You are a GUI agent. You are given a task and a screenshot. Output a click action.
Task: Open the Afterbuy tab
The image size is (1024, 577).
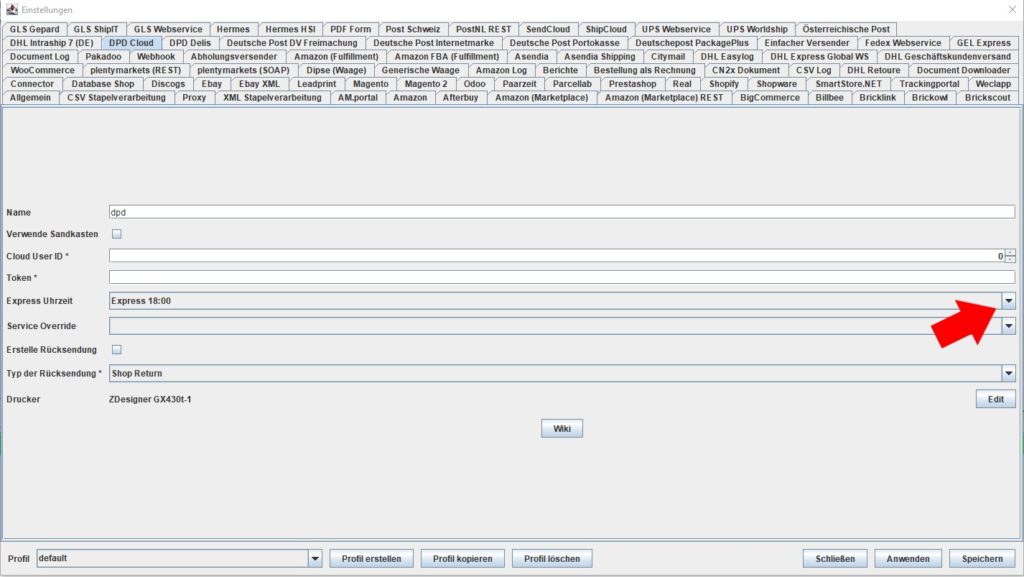coord(460,98)
